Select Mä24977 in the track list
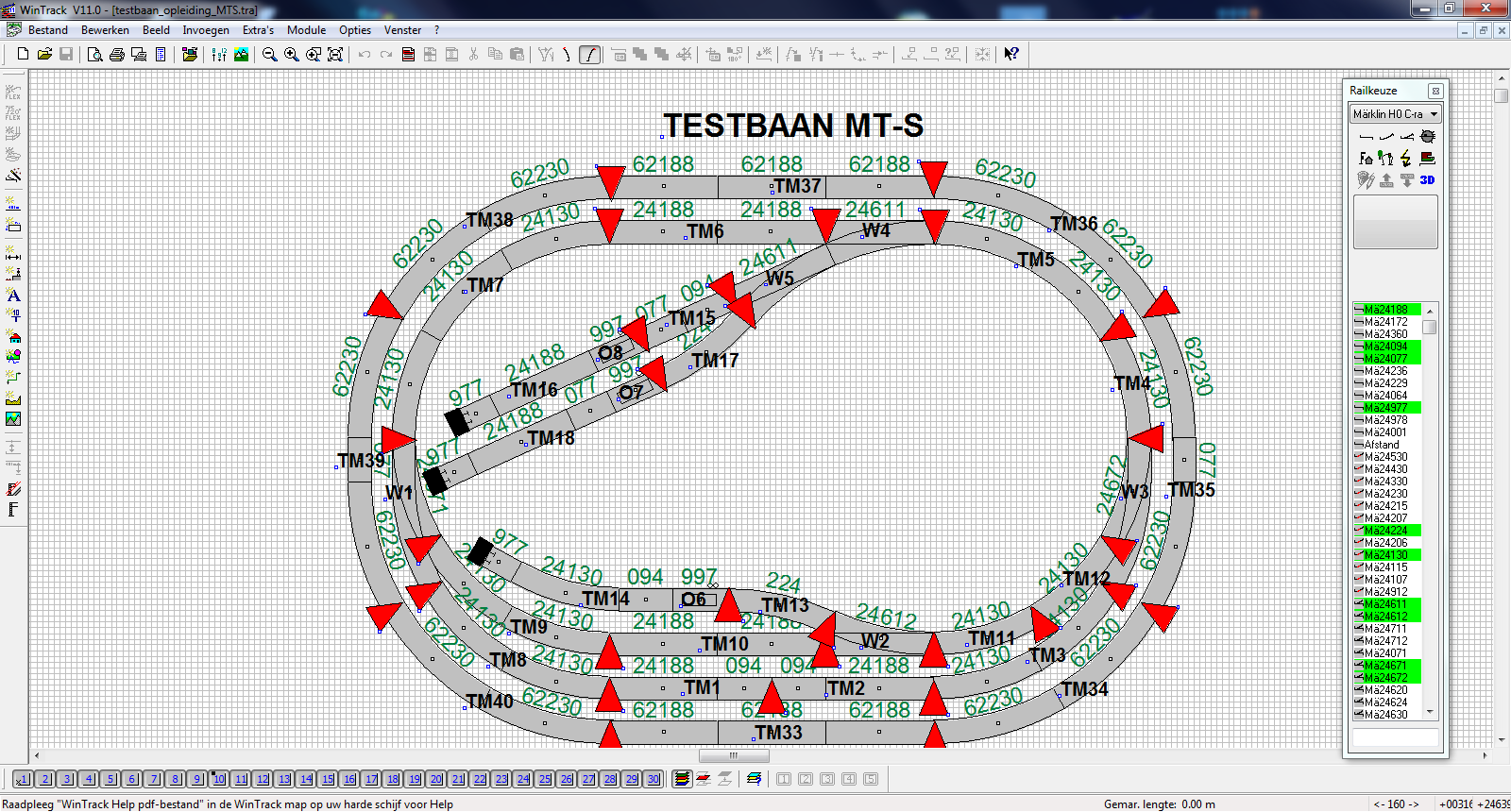1511x812 pixels. pos(1387,408)
